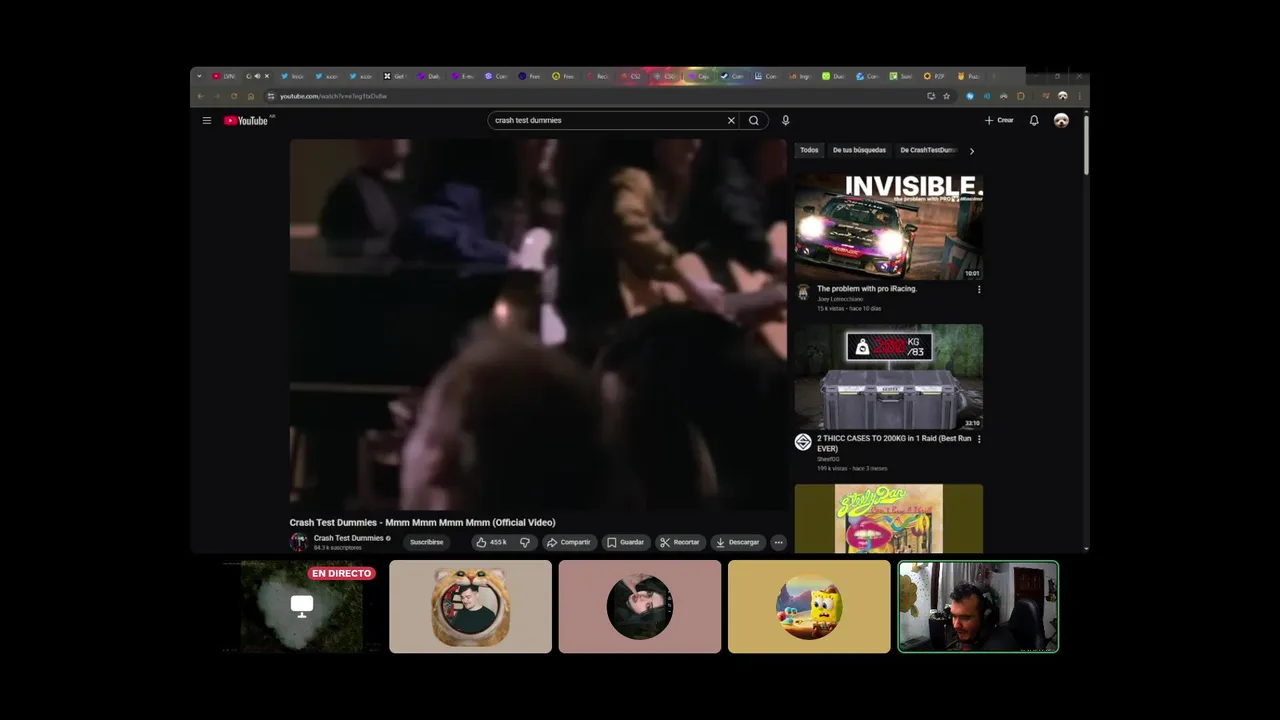Click the Suscribirse button
1280x720 pixels.
[x=427, y=542]
